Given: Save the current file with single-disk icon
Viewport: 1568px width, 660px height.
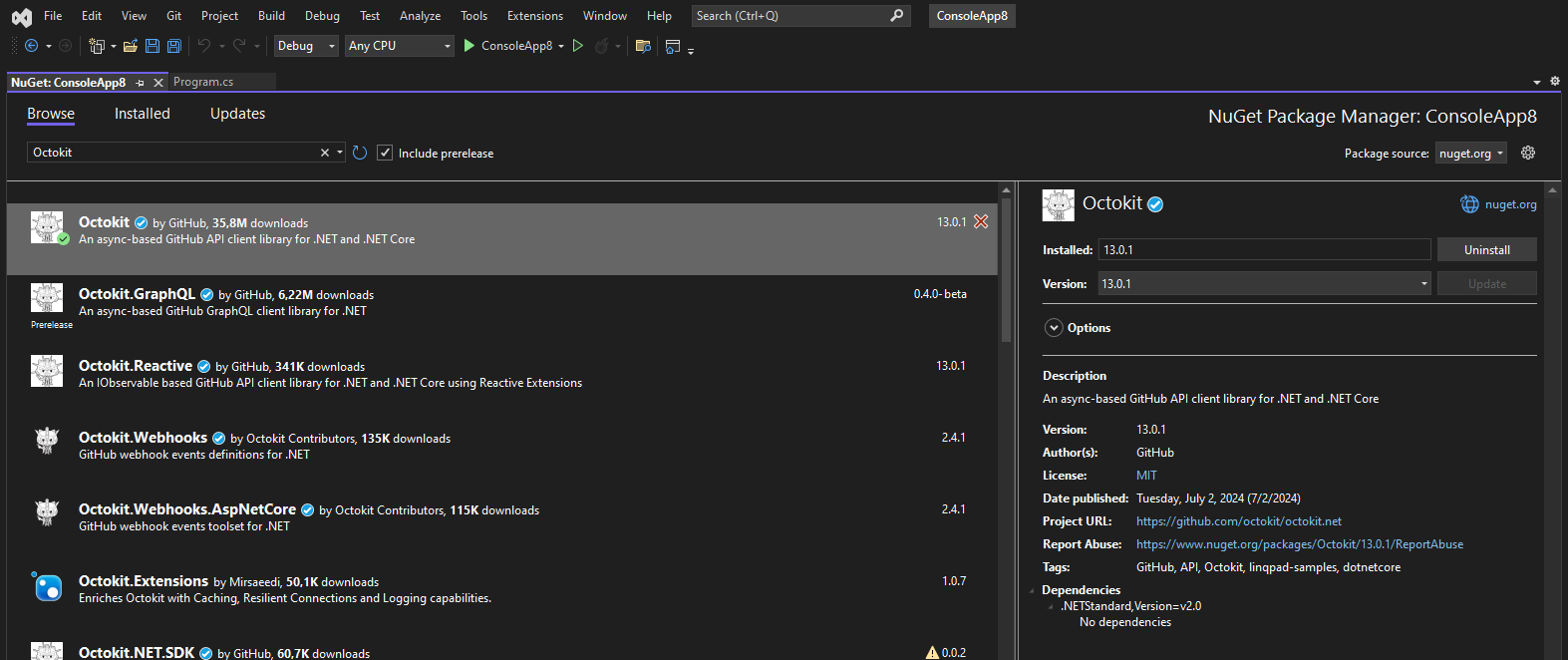Looking at the screenshot, I should pyautogui.click(x=153, y=46).
